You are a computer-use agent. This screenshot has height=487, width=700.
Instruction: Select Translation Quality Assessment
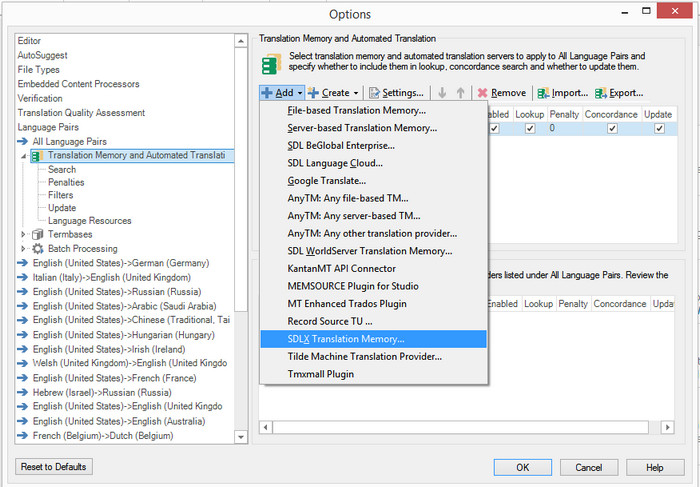[x=81, y=112]
